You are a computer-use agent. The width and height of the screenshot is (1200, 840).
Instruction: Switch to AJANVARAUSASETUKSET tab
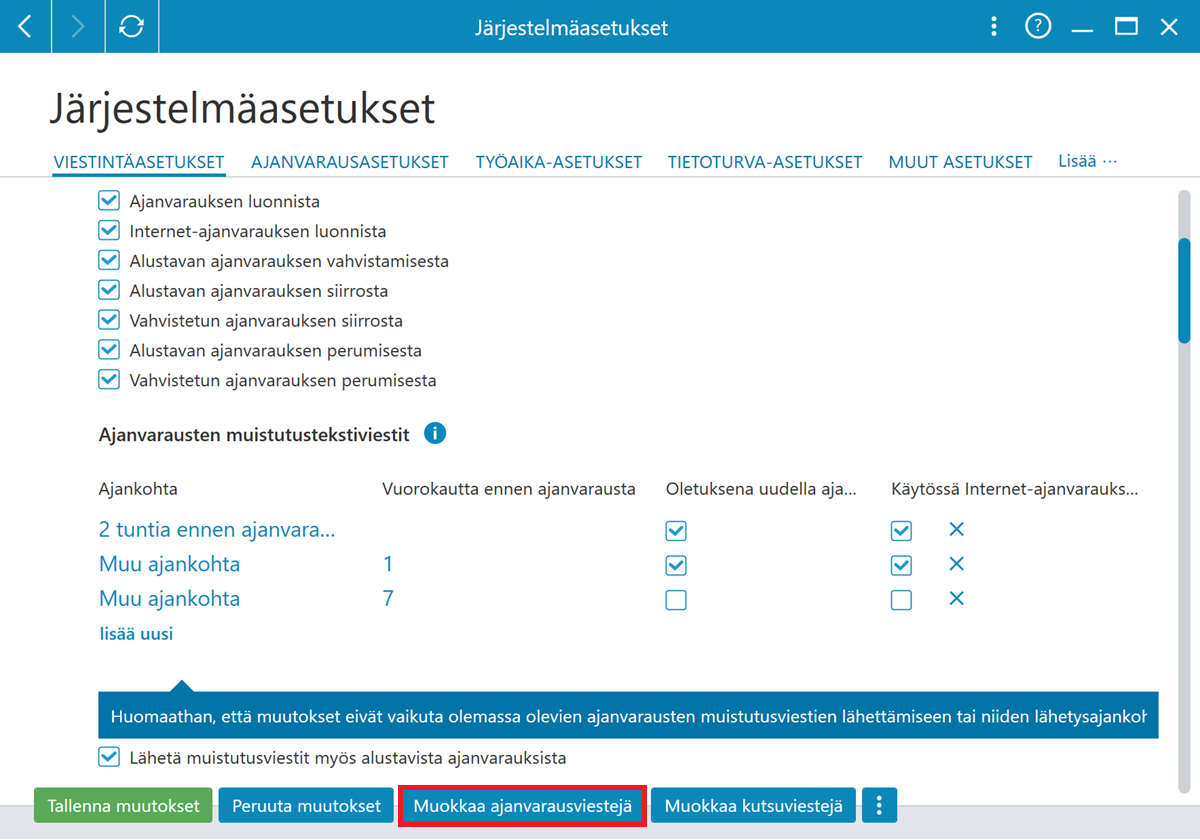[x=350, y=162]
